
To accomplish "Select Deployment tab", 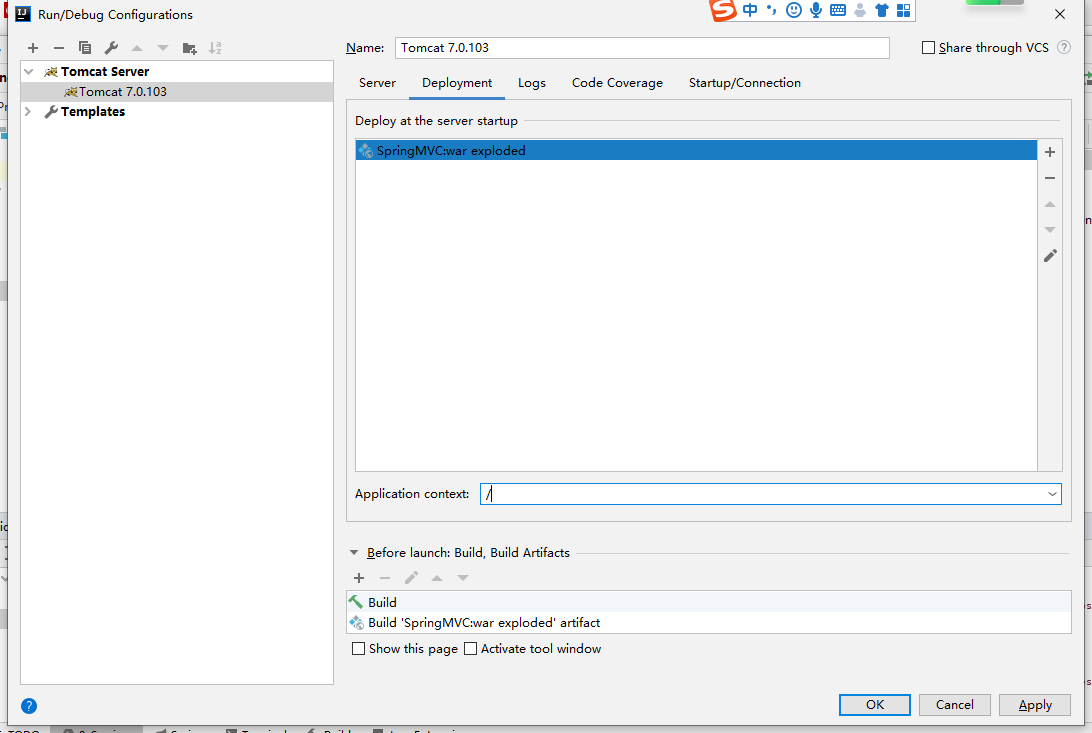I will 457,83.
